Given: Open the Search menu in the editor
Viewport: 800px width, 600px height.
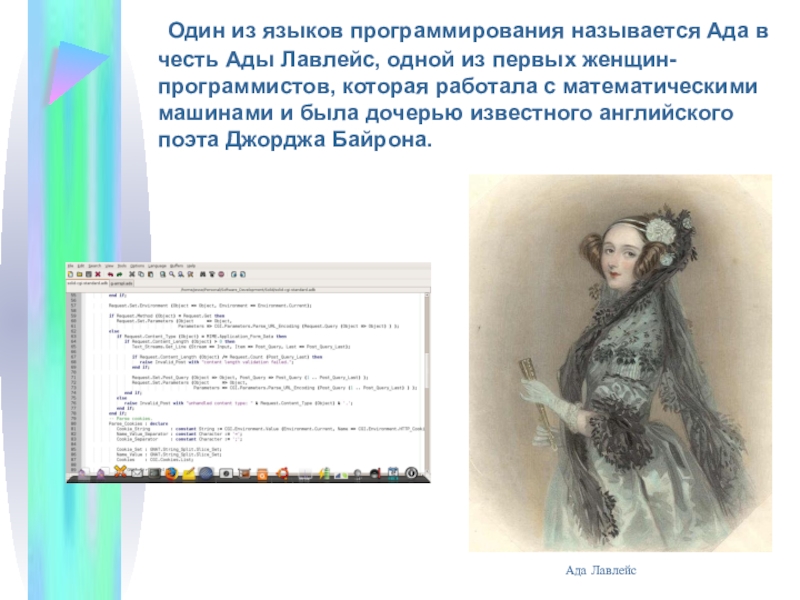Looking at the screenshot, I should (x=95, y=266).
